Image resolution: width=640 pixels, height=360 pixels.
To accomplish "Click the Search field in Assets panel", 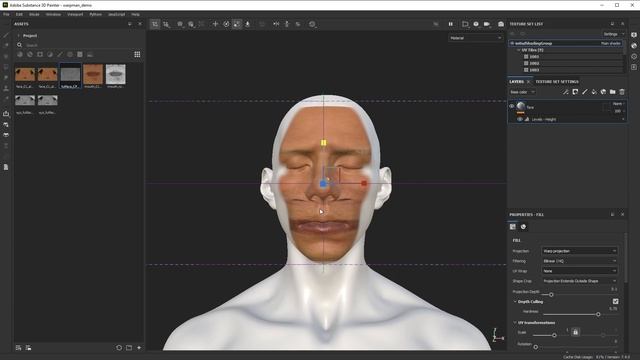I will coord(82,45).
